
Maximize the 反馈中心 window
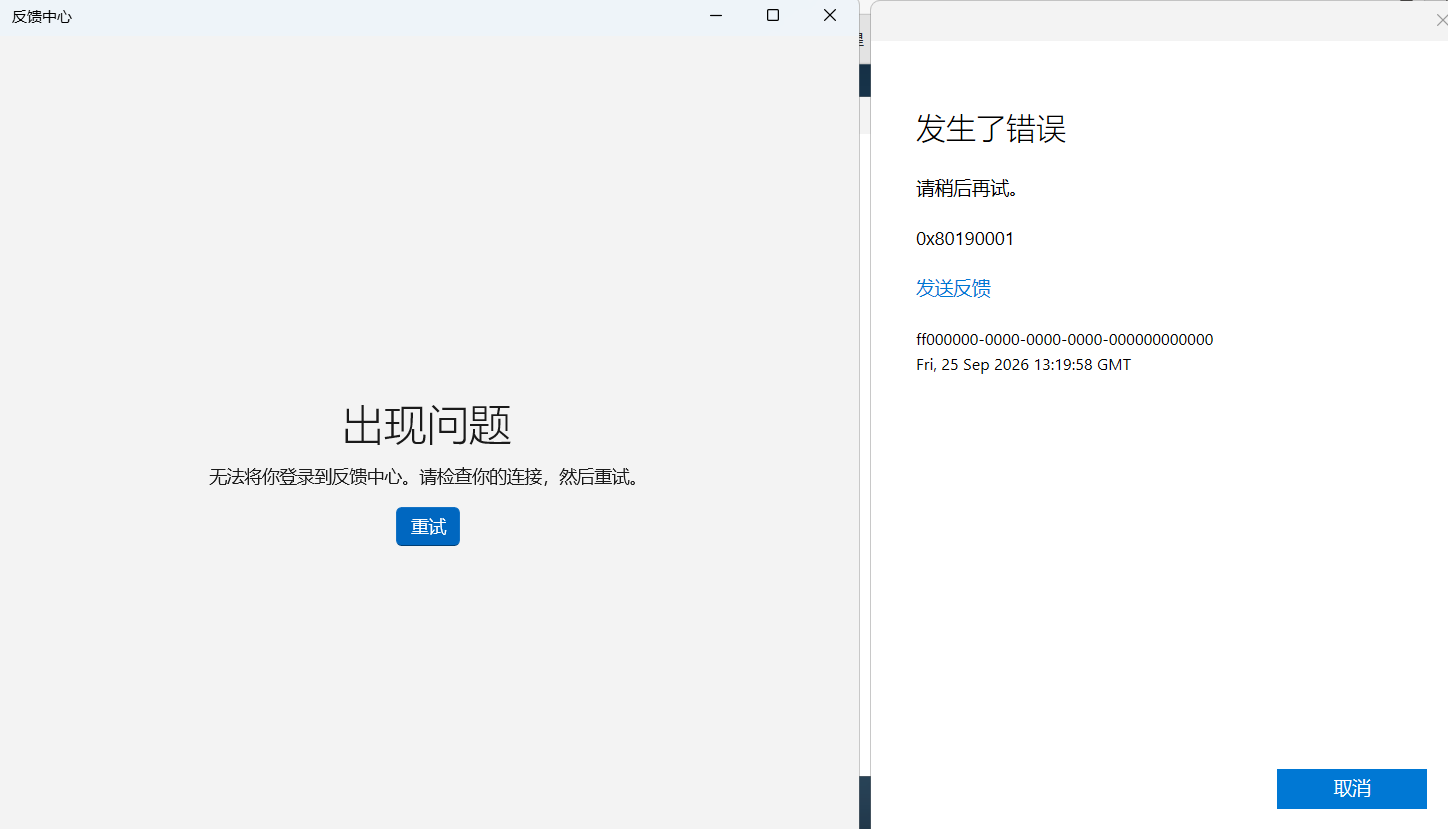tap(773, 16)
